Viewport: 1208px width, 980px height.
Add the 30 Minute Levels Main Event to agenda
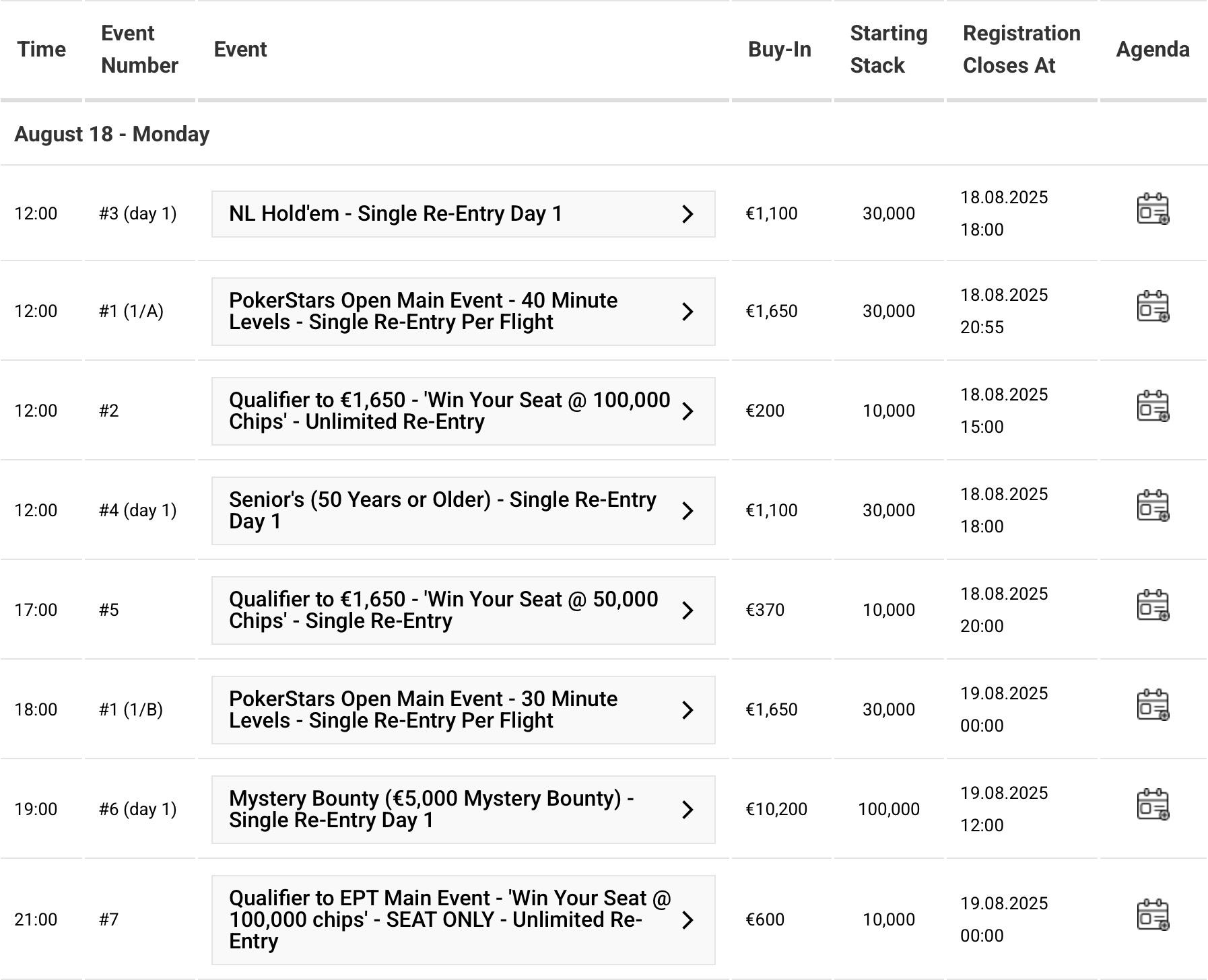click(x=1152, y=705)
